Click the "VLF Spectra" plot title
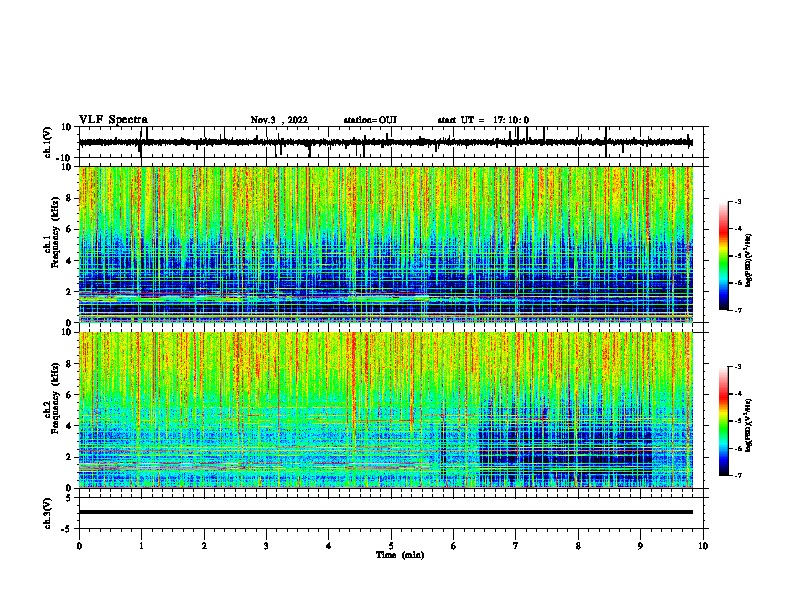 coord(113,120)
